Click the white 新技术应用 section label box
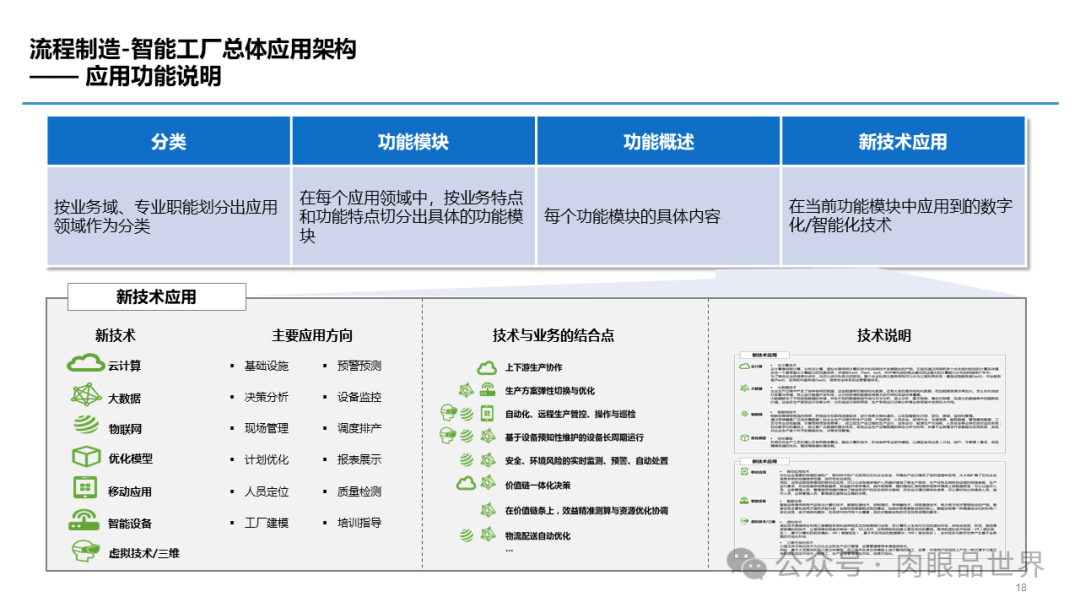The image size is (1080, 608). [156, 297]
